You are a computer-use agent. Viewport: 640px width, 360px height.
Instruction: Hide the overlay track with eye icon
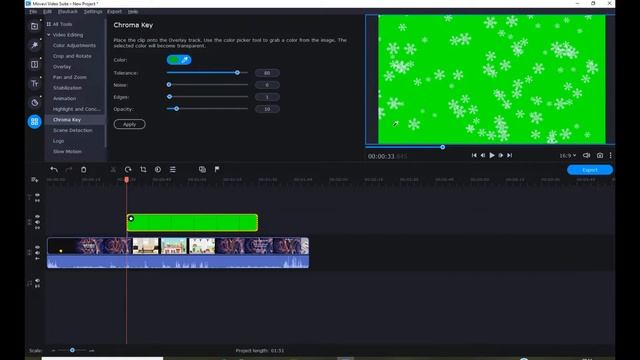coord(38,217)
